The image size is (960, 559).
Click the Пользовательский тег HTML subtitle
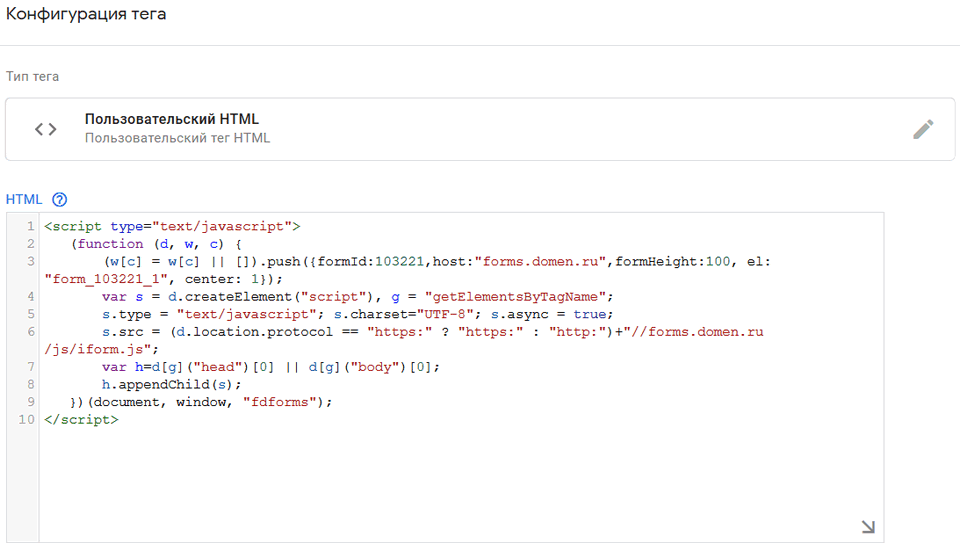tap(177, 138)
